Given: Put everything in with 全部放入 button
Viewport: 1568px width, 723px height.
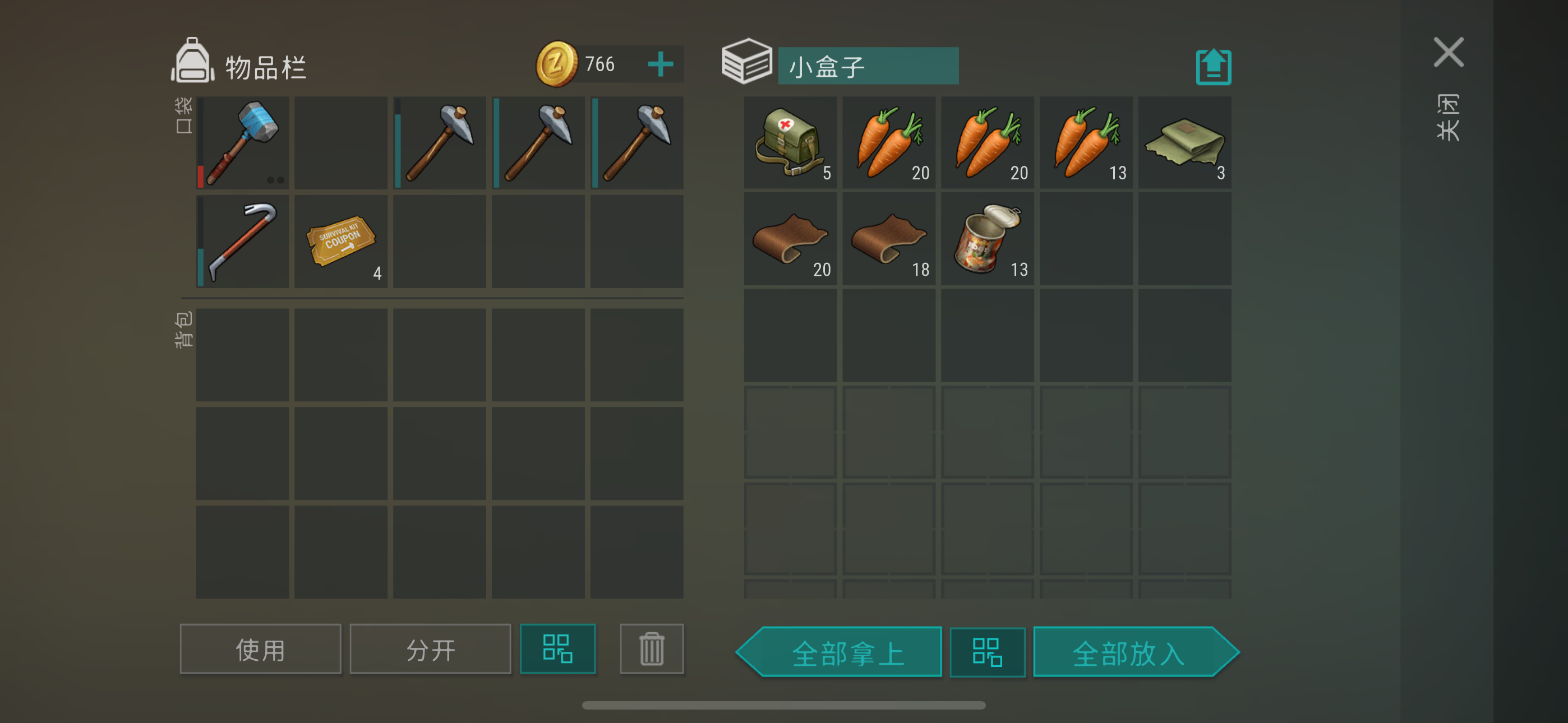Looking at the screenshot, I should click(x=1136, y=652).
